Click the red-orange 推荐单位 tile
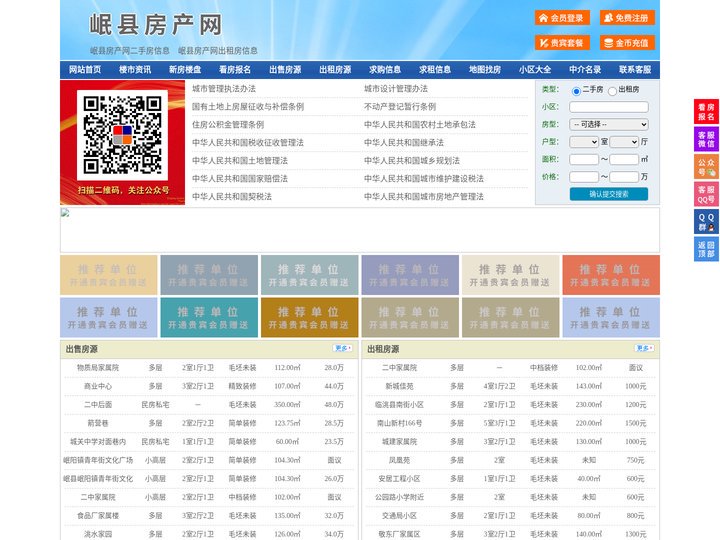 click(611, 275)
